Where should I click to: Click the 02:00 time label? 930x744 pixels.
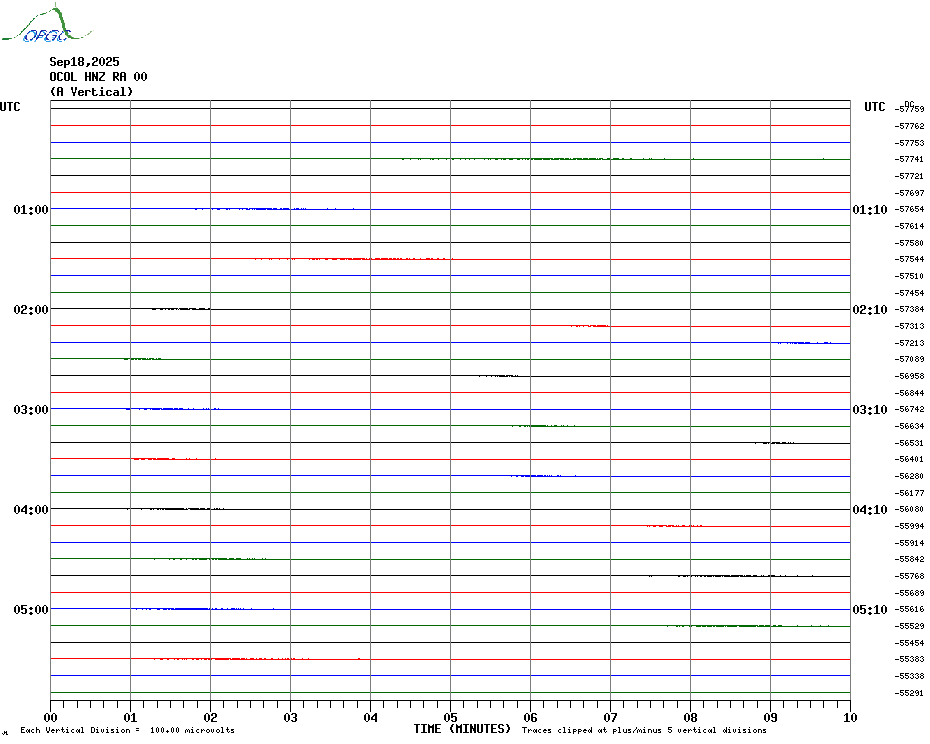pos(31,310)
